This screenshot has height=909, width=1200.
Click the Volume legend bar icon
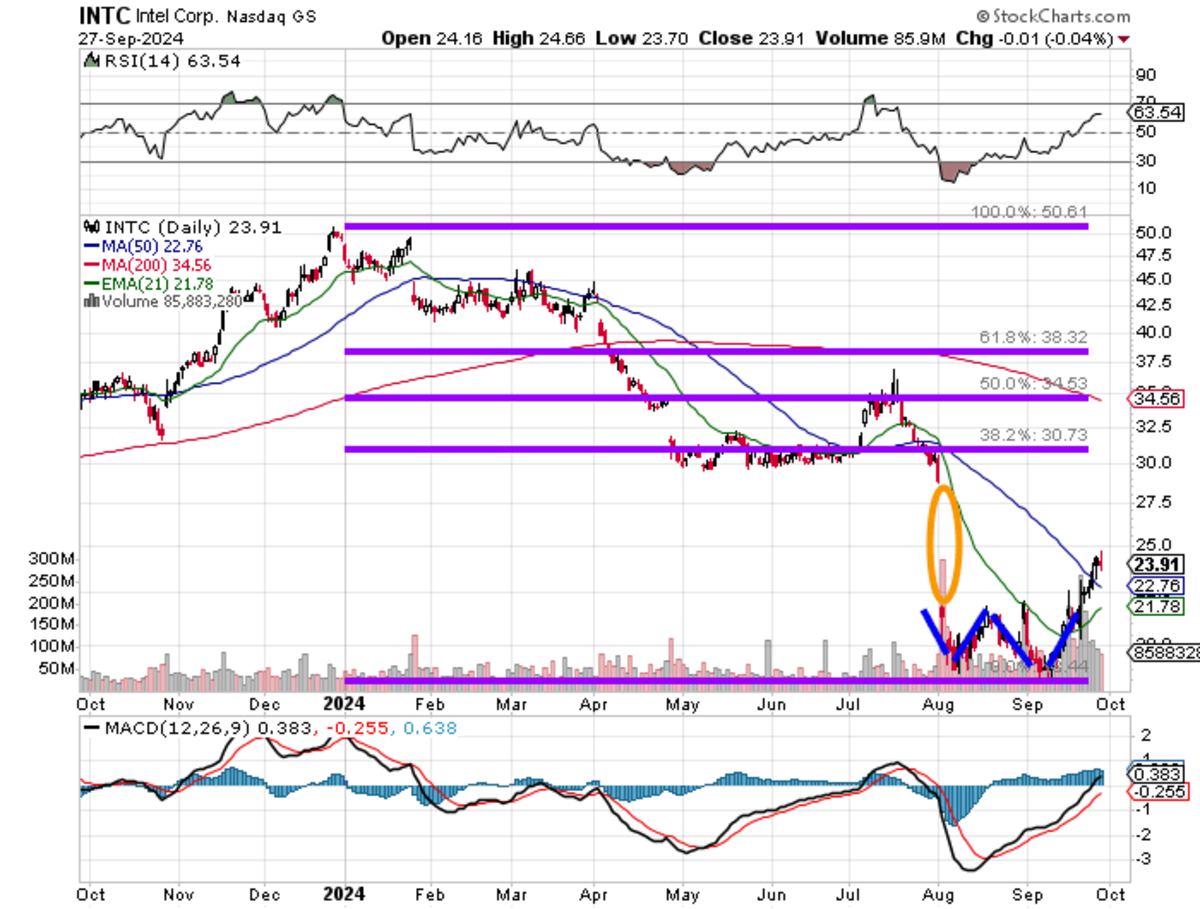point(94,302)
